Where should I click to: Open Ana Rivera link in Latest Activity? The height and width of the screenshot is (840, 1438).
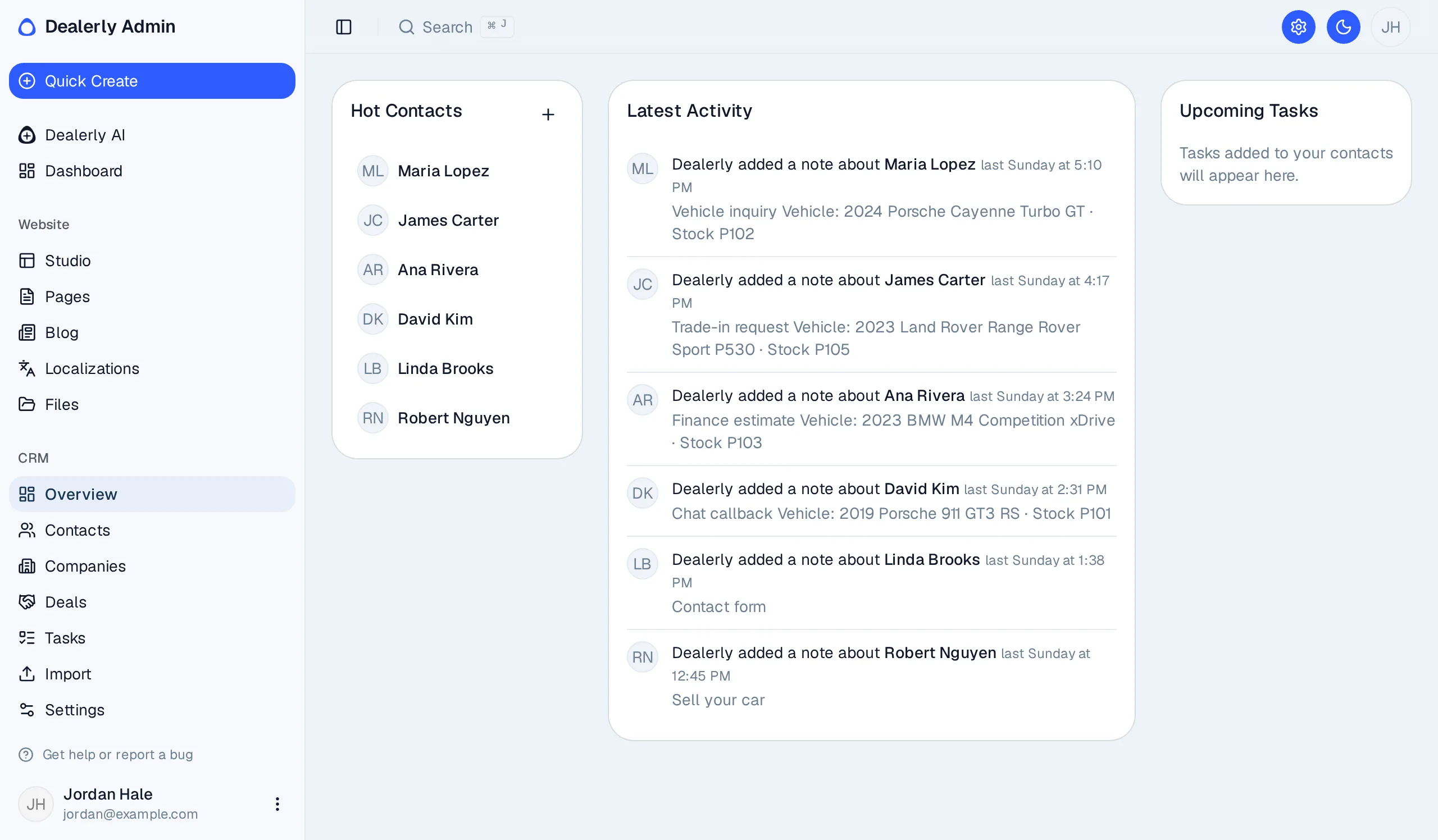[x=924, y=396]
